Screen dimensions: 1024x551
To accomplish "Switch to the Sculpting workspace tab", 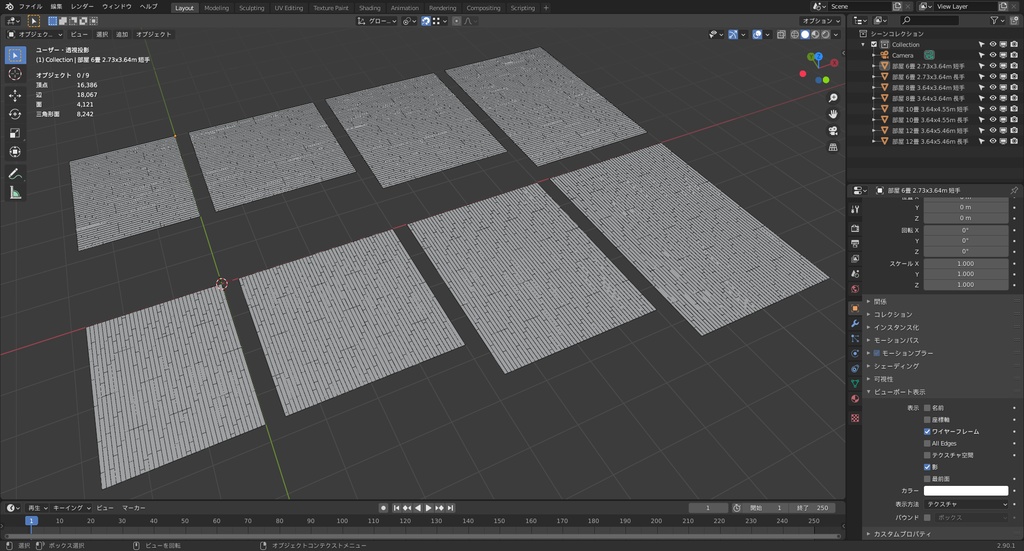I will coord(251,7).
